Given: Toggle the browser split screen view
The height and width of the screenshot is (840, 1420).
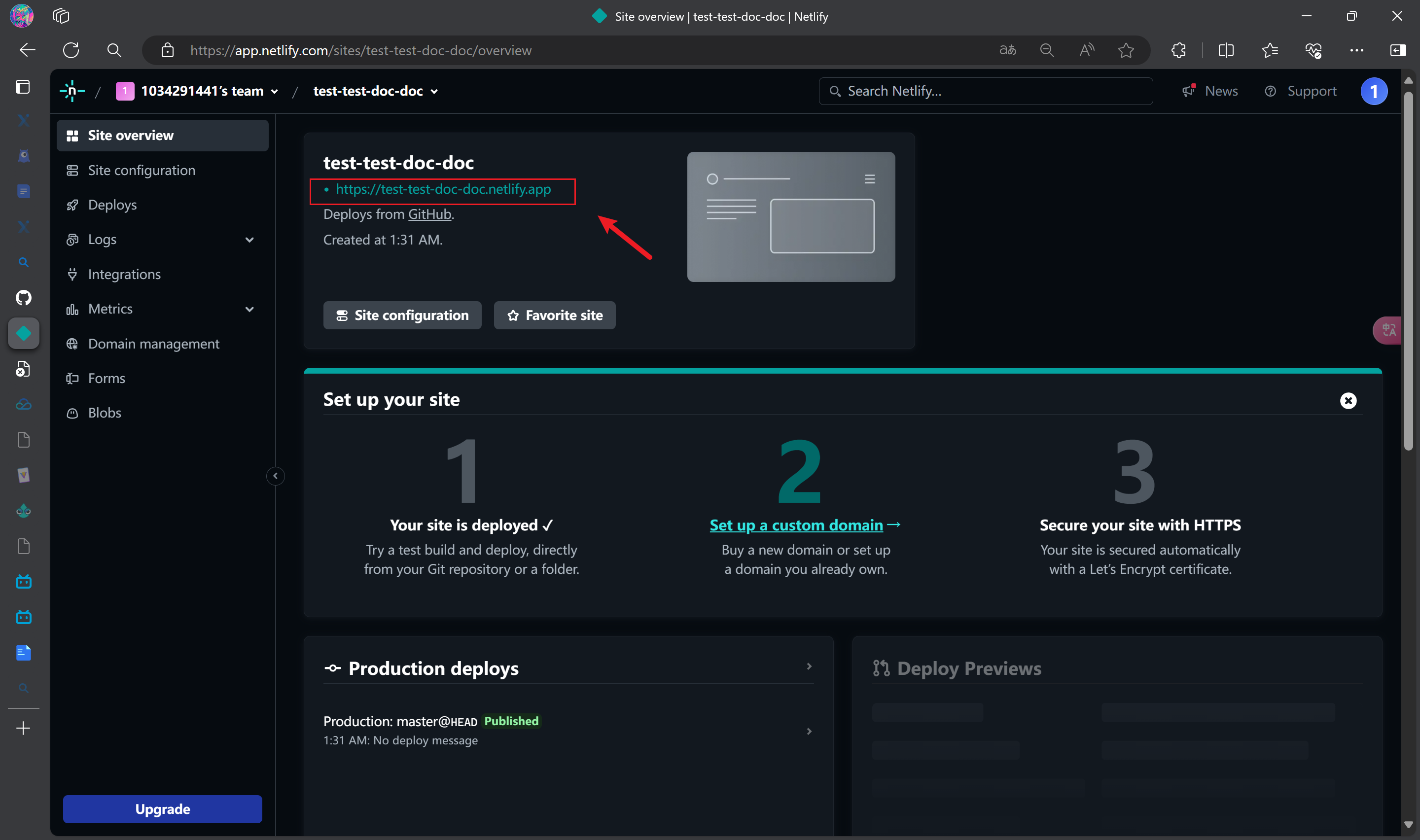Looking at the screenshot, I should [x=1226, y=50].
